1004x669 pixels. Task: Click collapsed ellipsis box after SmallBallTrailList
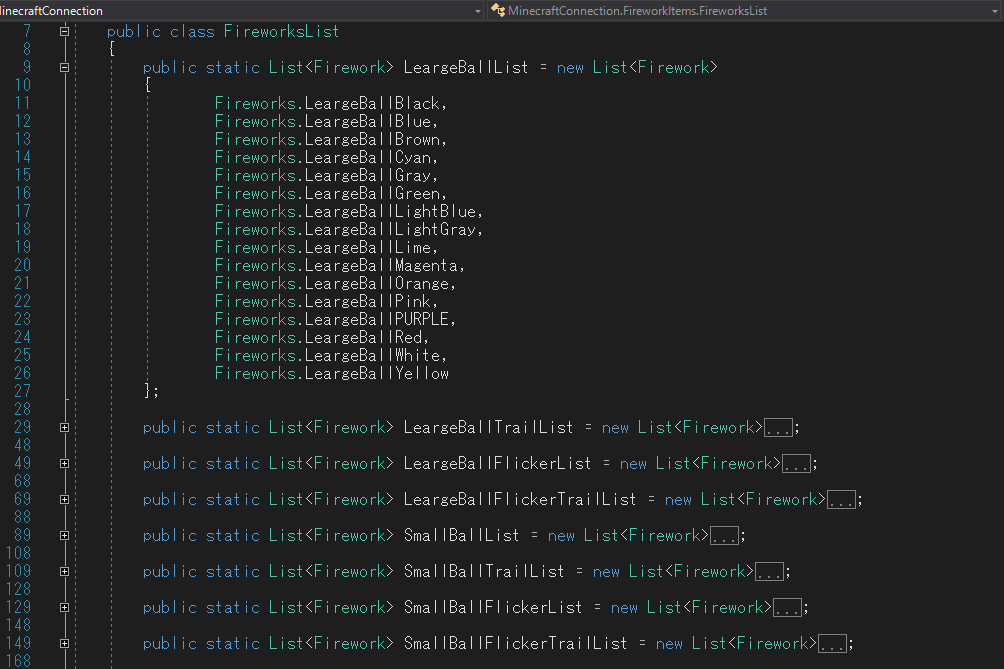click(x=769, y=572)
